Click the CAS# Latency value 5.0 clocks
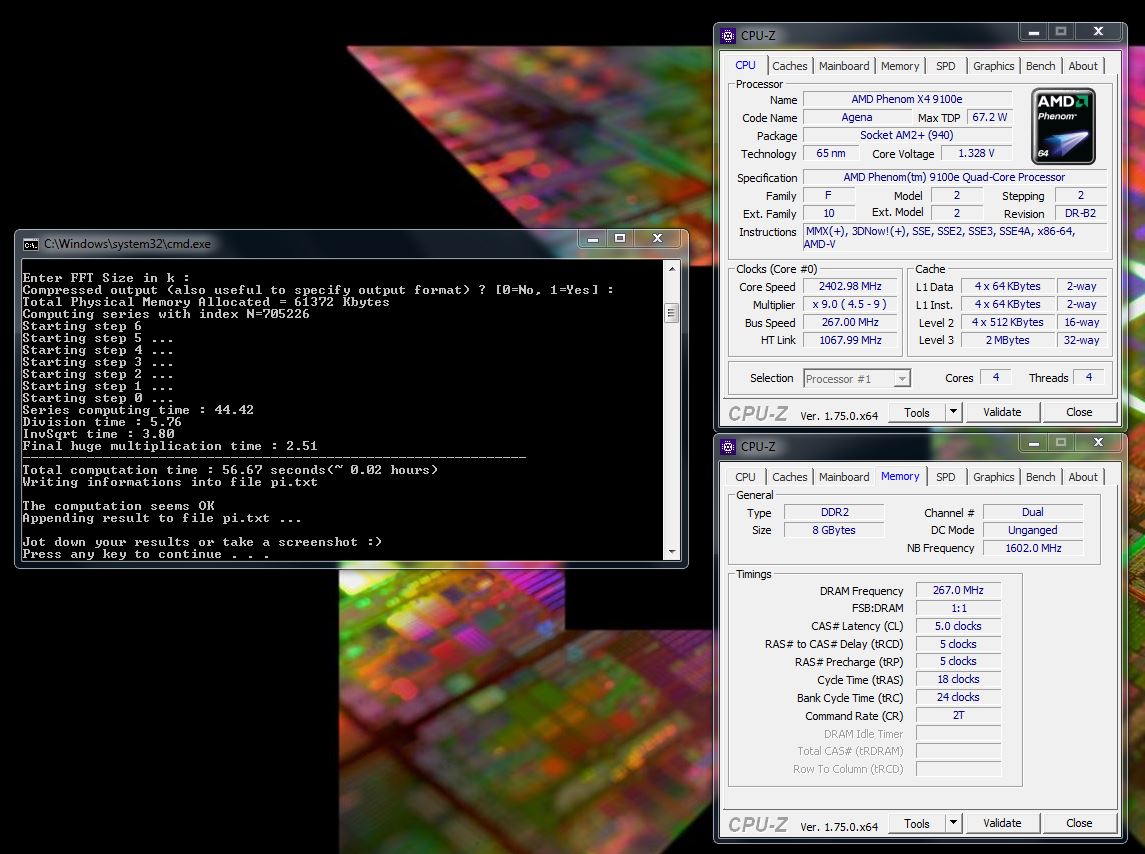The image size is (1145, 854). click(958, 626)
